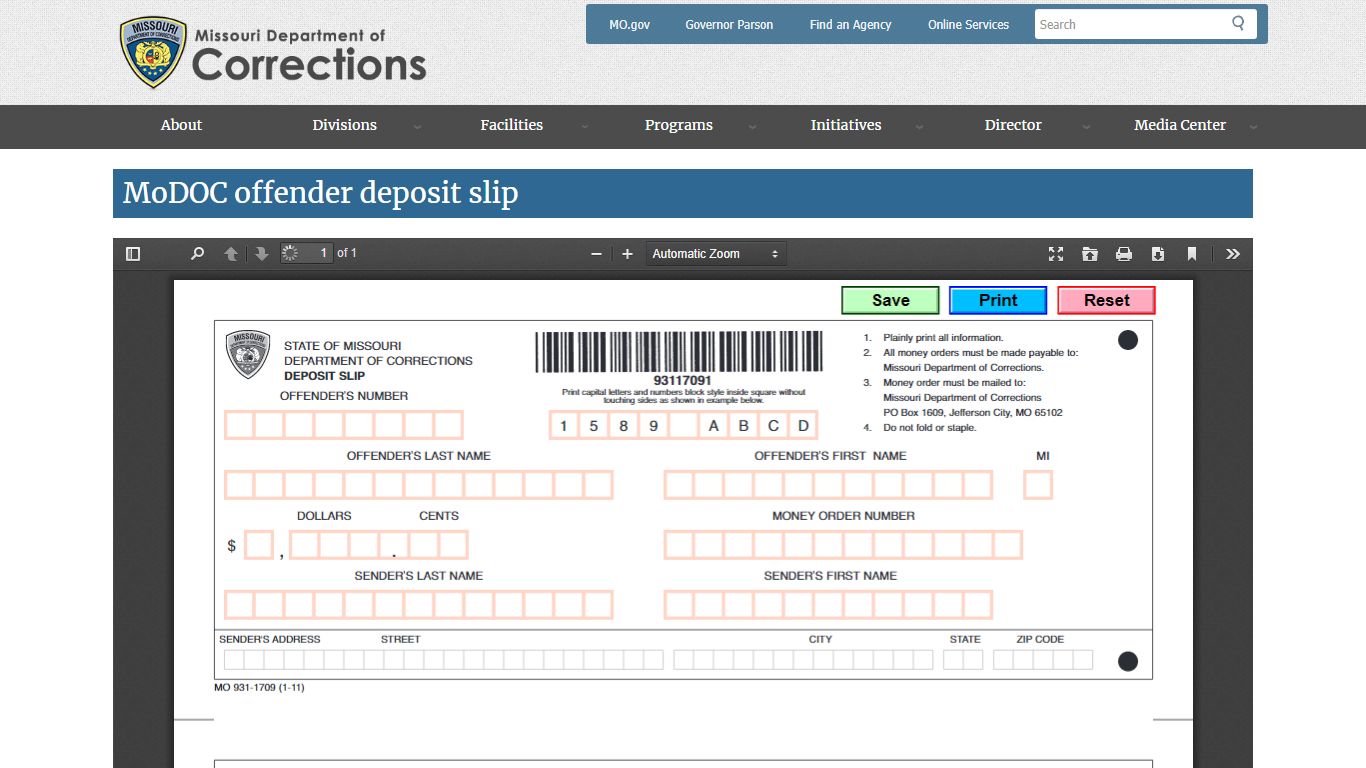Click the site Search input field
Image resolution: width=1366 pixels, height=768 pixels.
pyautogui.click(x=1130, y=24)
